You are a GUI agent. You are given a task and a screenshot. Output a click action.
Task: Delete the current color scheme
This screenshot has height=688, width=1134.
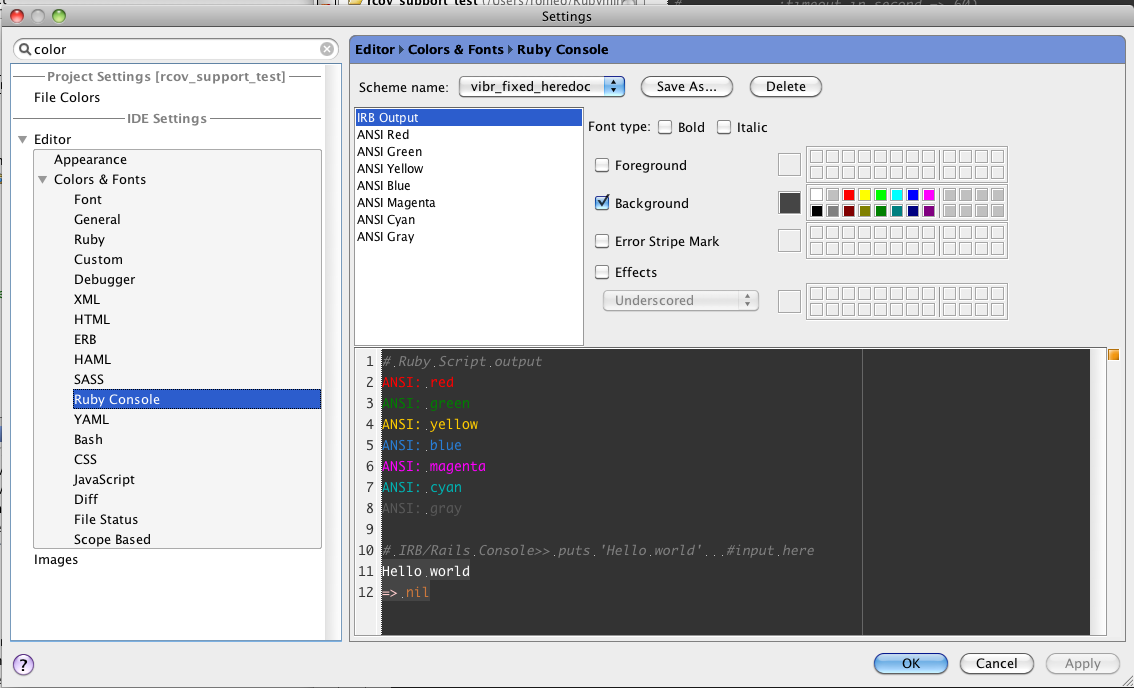(785, 87)
